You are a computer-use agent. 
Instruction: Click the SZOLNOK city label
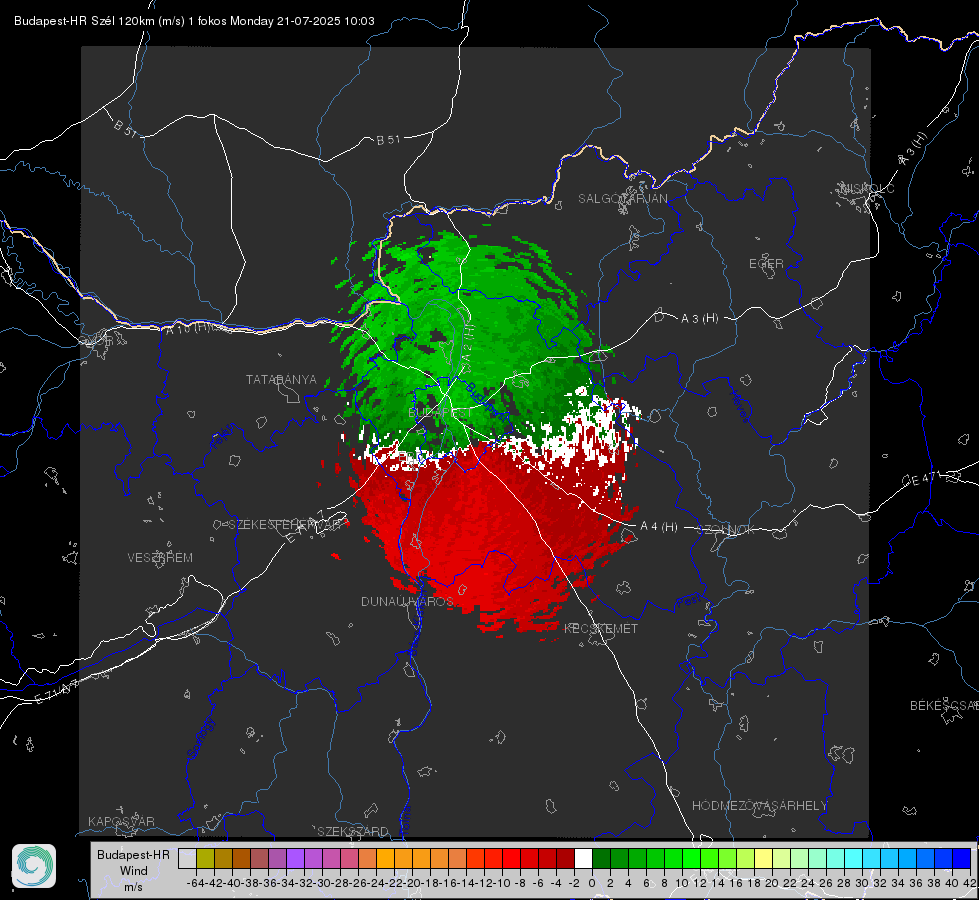(726, 529)
